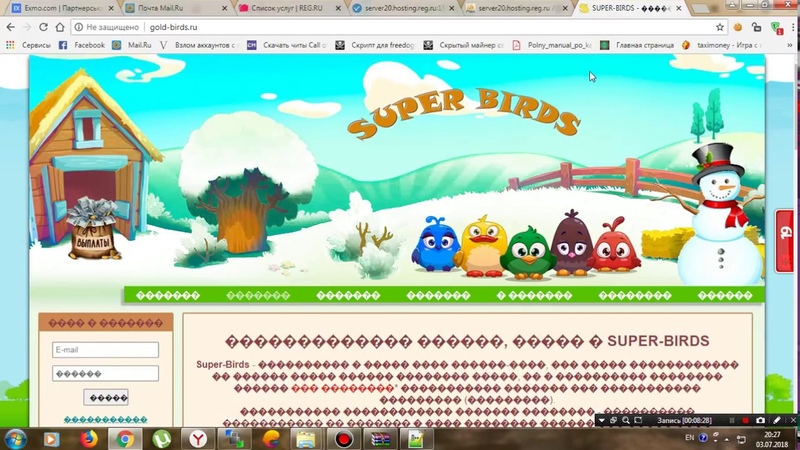Open the Windows Start menu
Screen dimensions: 800x450
(x=16, y=438)
